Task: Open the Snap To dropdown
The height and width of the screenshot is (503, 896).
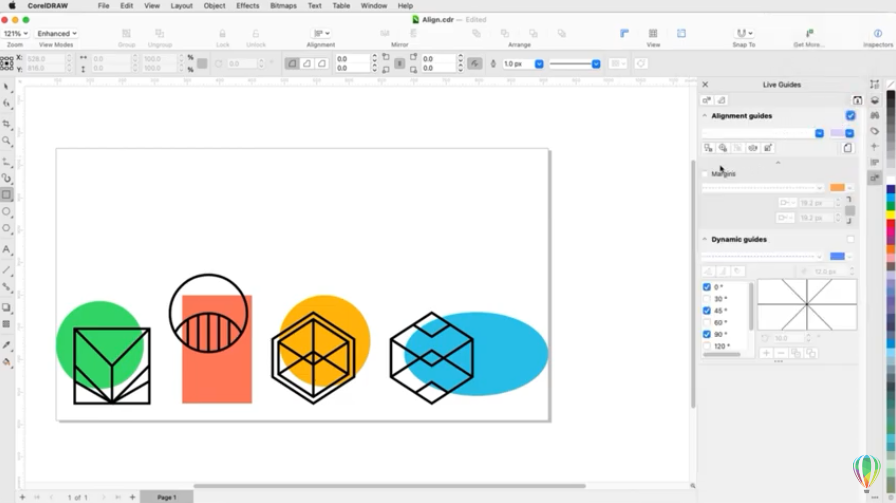Action: click(x=743, y=33)
